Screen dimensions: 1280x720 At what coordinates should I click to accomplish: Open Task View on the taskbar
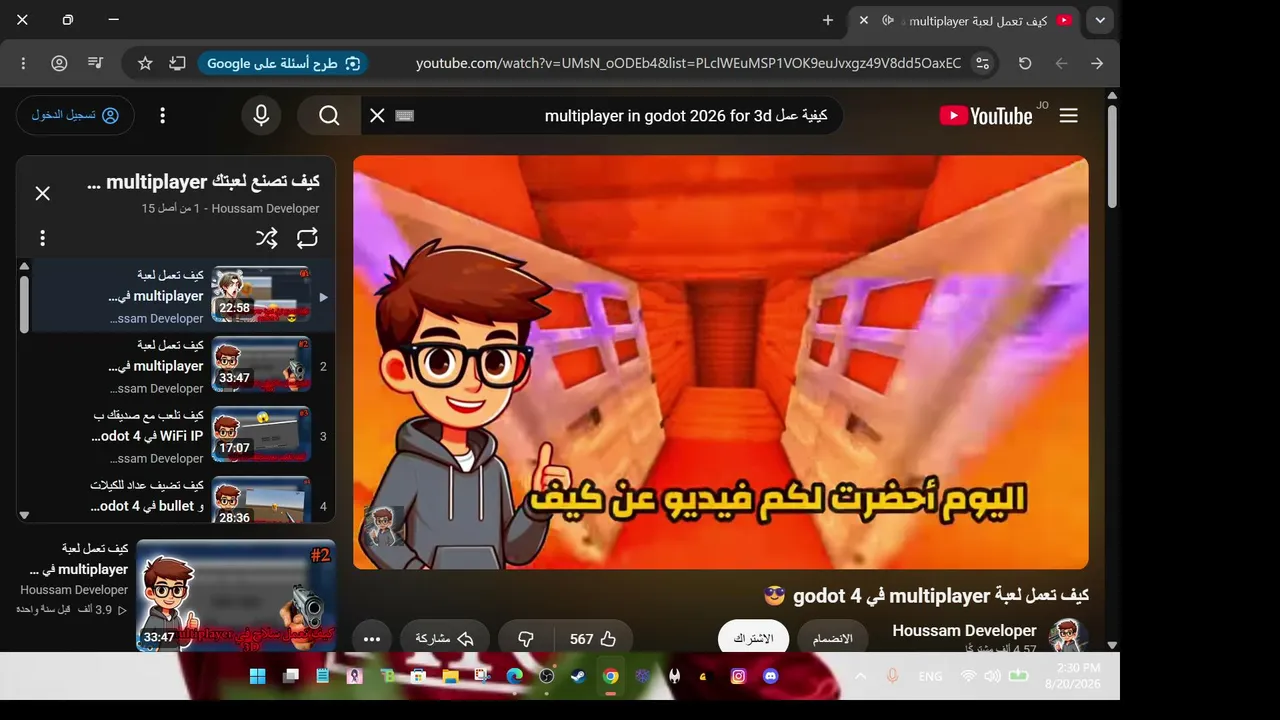(291, 676)
